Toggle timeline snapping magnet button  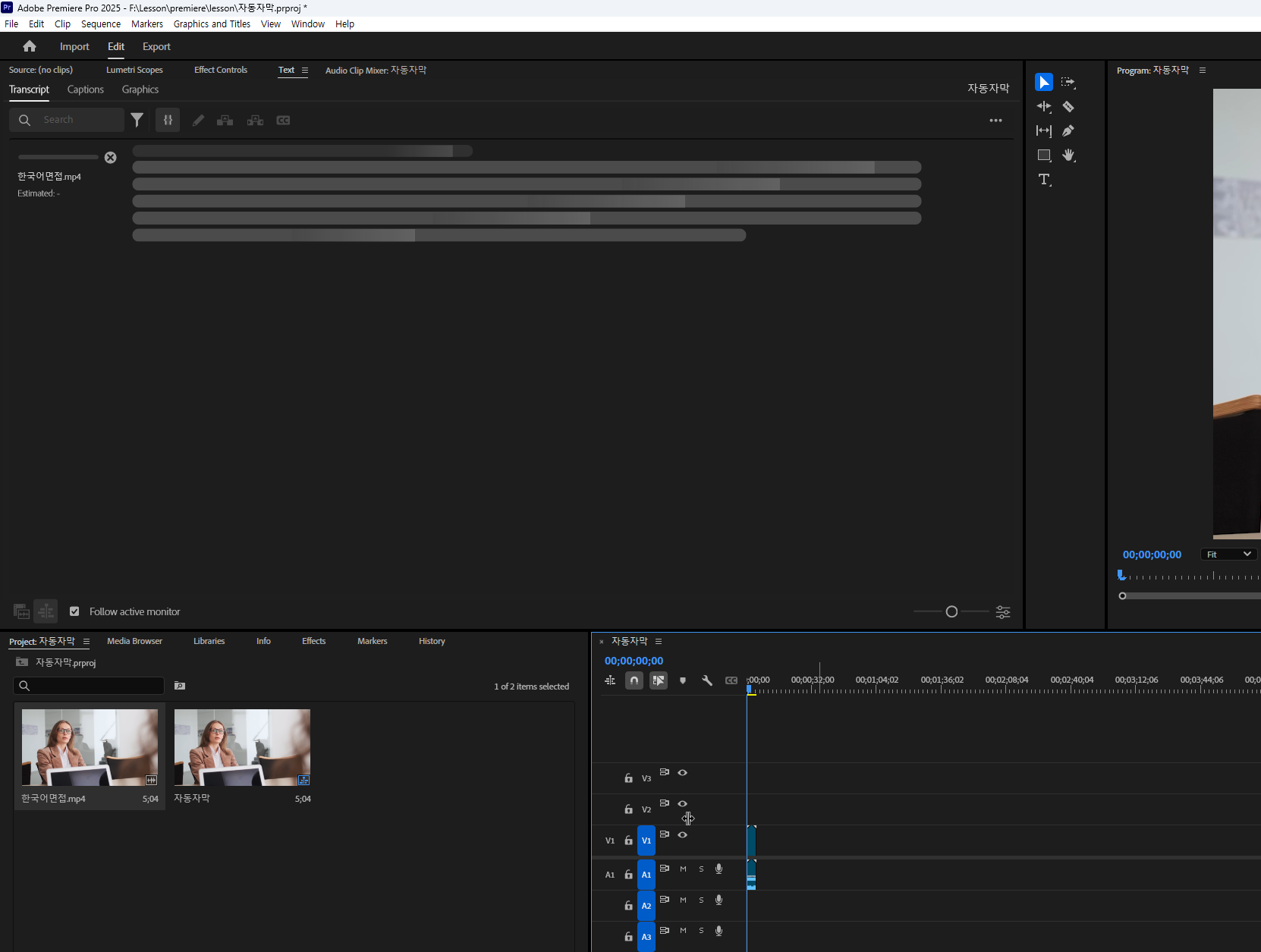[x=634, y=680]
